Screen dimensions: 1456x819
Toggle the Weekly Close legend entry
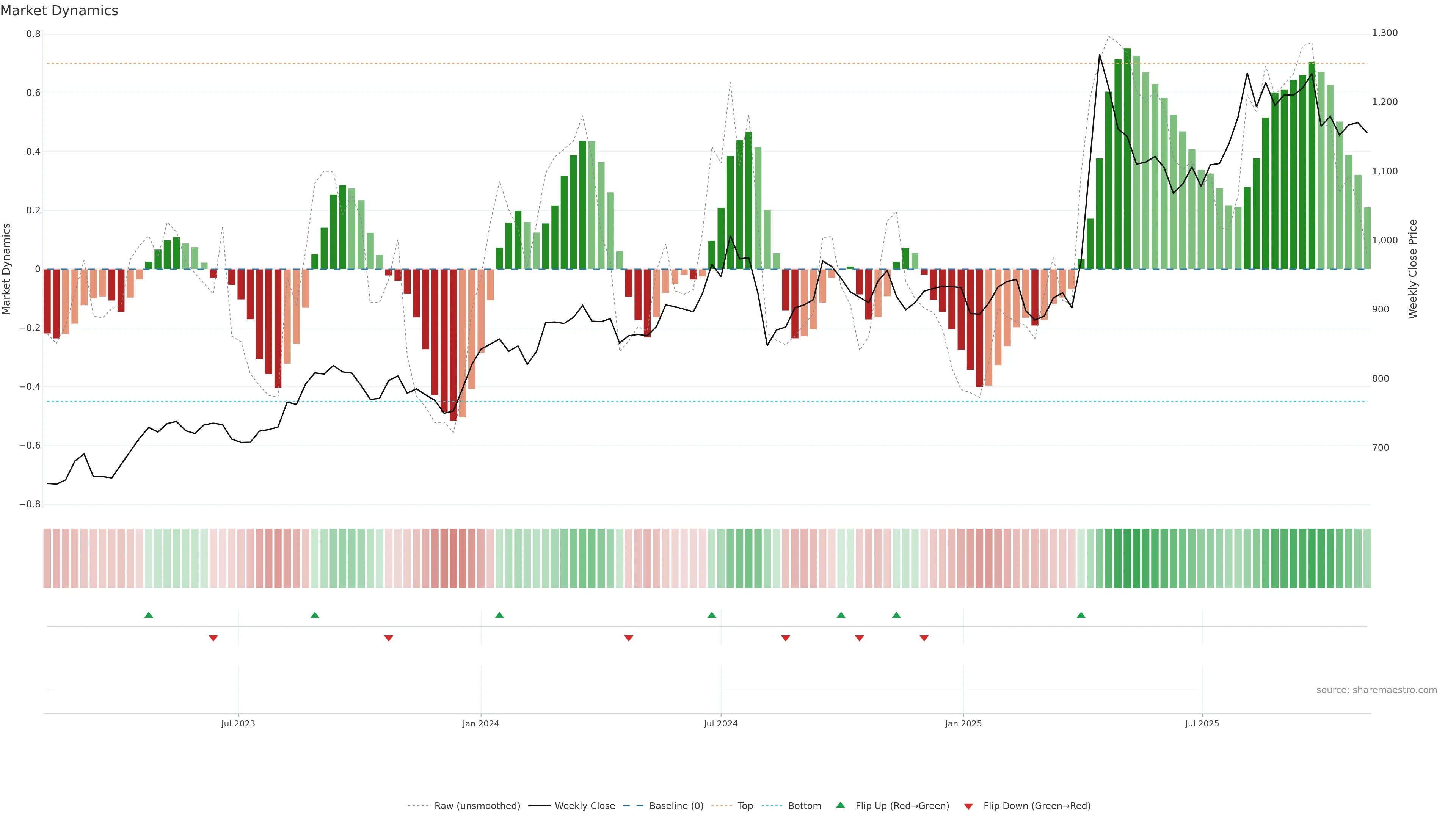coord(584,806)
